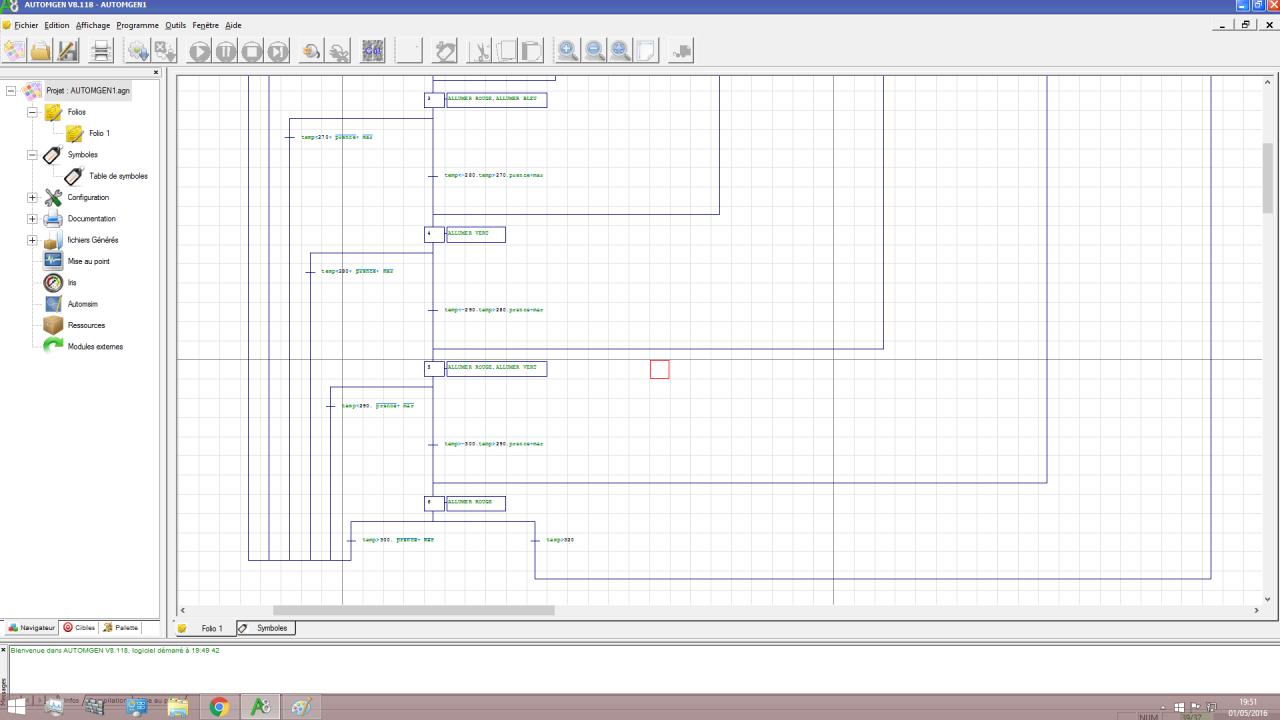Open the Affichage menu
The height and width of the screenshot is (720, 1280).
tap(93, 25)
